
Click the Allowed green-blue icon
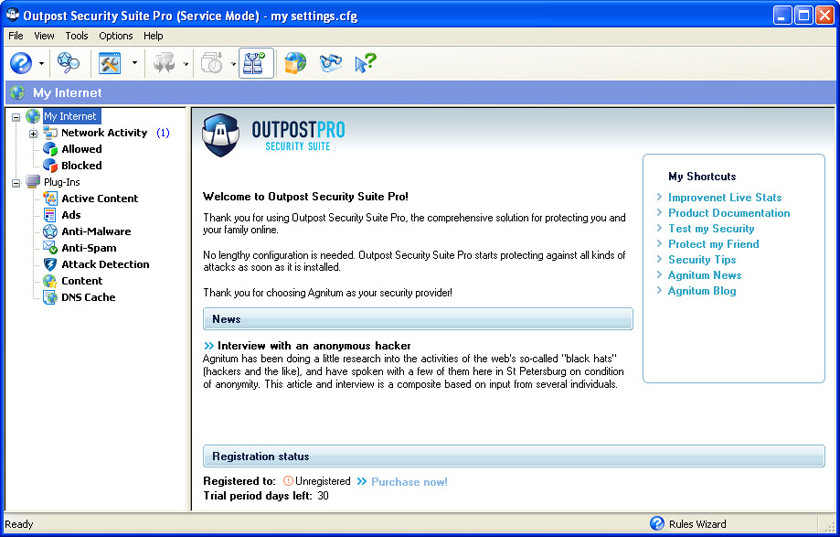pyautogui.click(x=50, y=149)
